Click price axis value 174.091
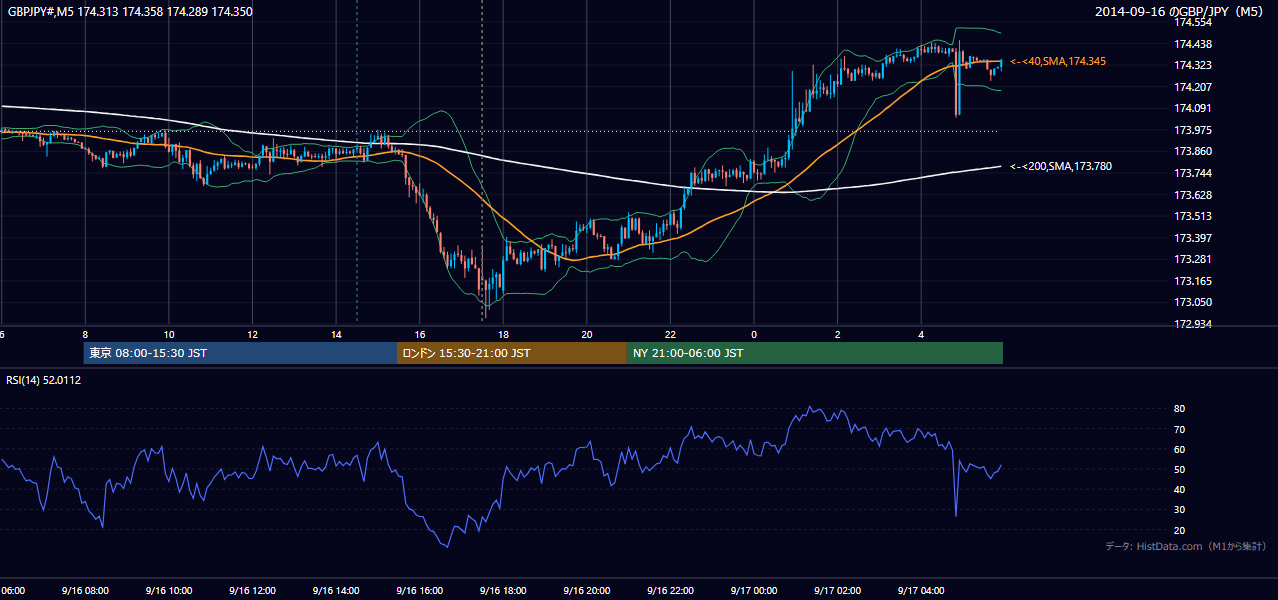Screen dimensions: 1278x600 [1192, 108]
